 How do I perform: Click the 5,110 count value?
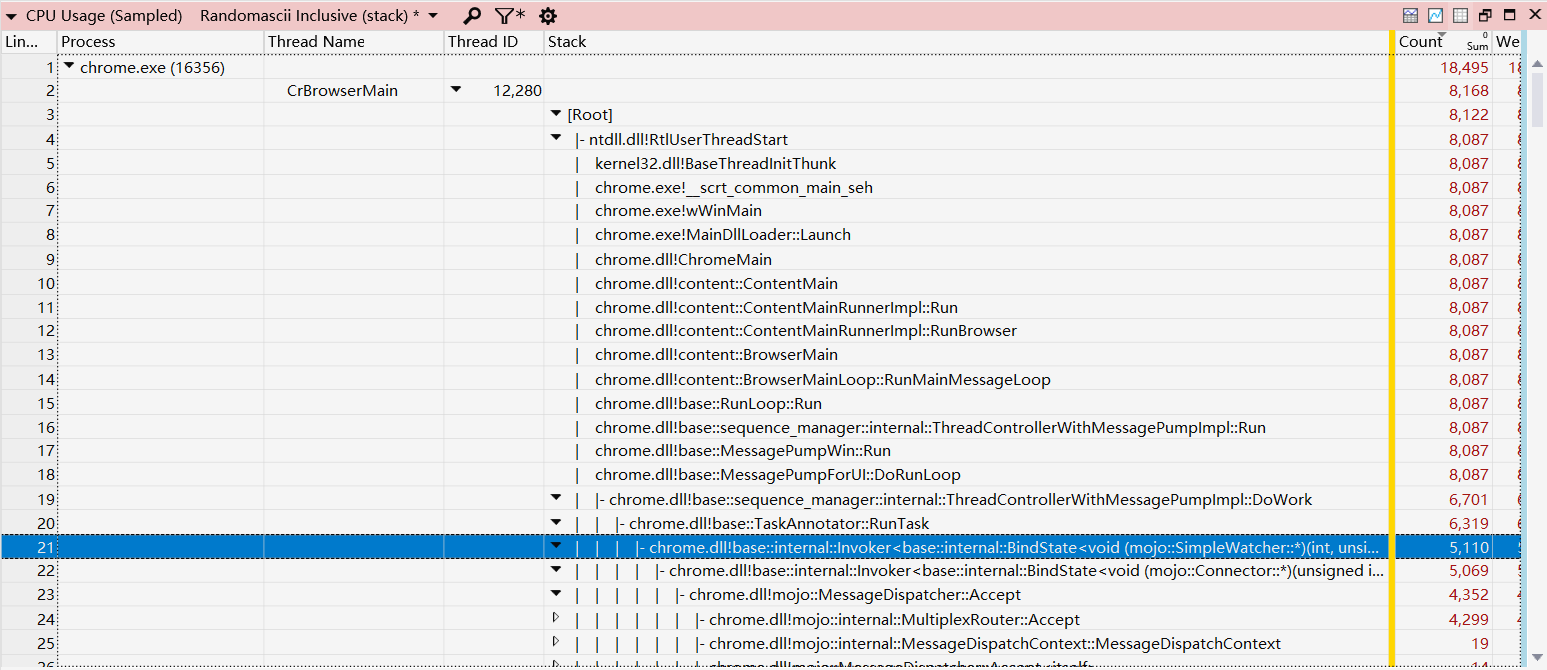[x=1468, y=547]
